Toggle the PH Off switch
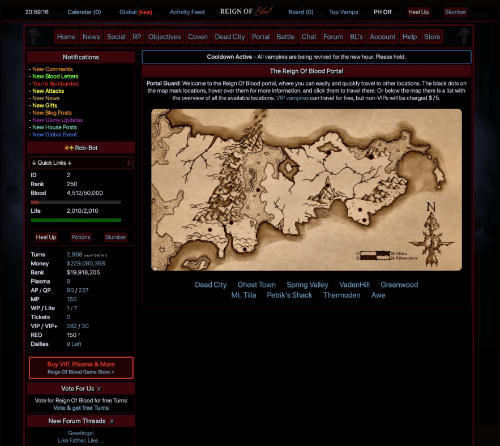The image size is (500, 446). click(382, 12)
